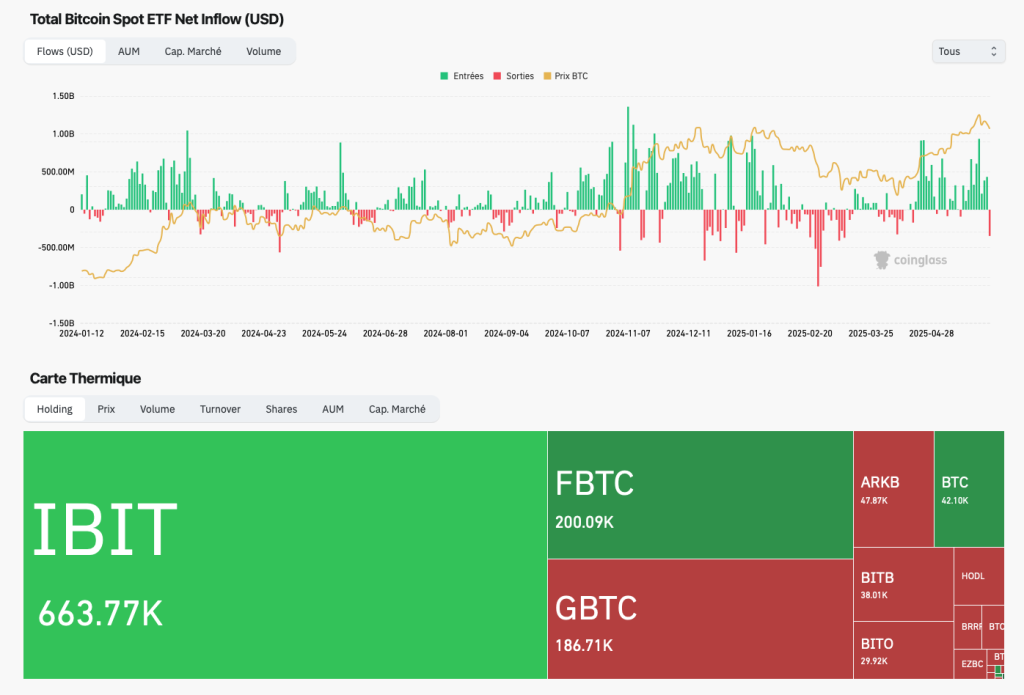Click the BRRR heatmap tile
This screenshot has height=695, width=1024.
click(968, 627)
